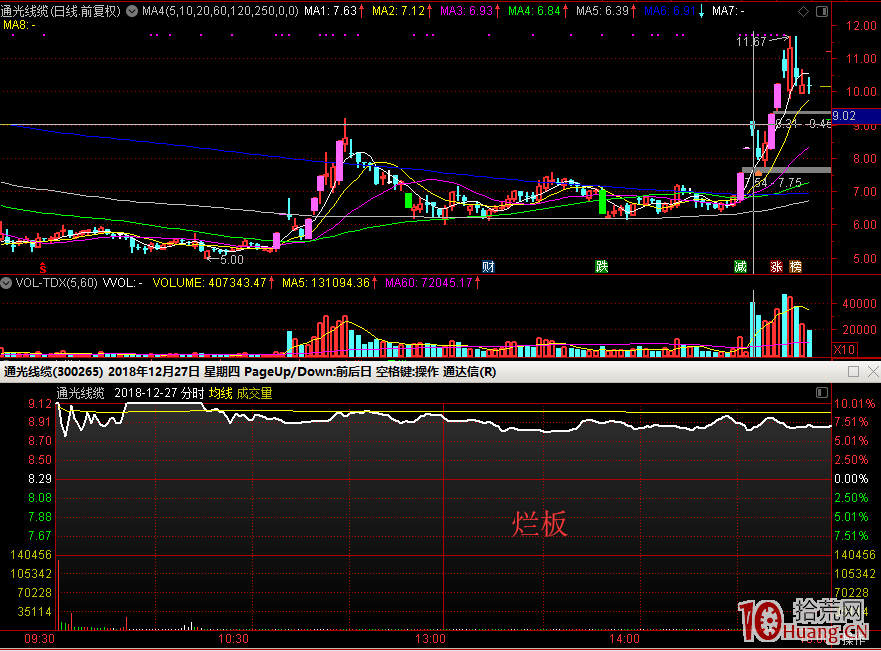This screenshot has width=881, height=651.
Task: Open the 榜 marker on the timeline
Action: [x=796, y=266]
